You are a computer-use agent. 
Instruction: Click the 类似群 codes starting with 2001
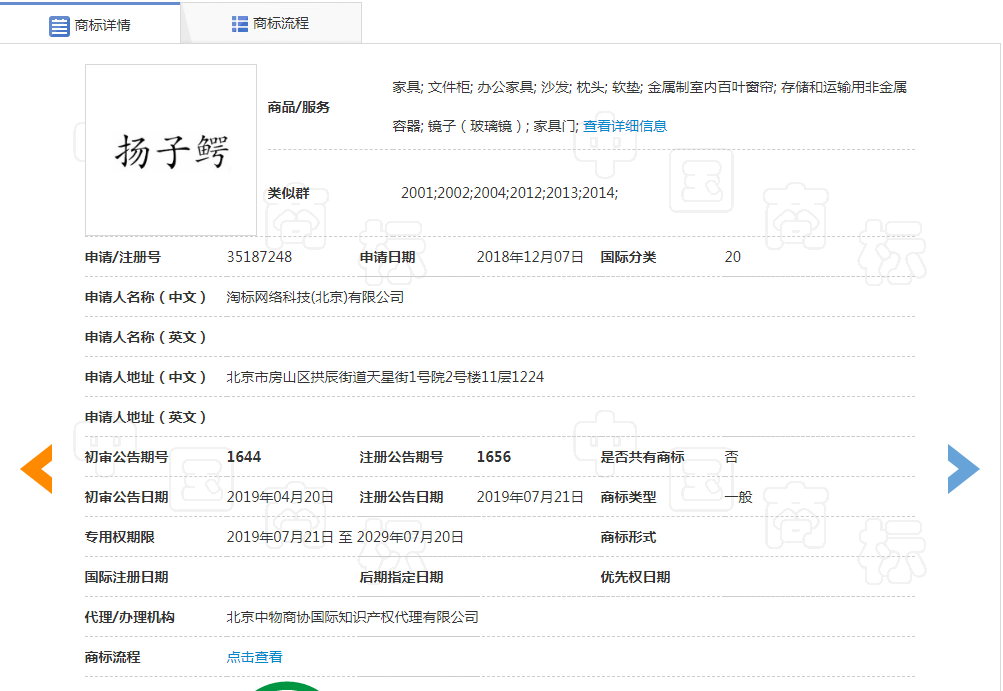509,192
